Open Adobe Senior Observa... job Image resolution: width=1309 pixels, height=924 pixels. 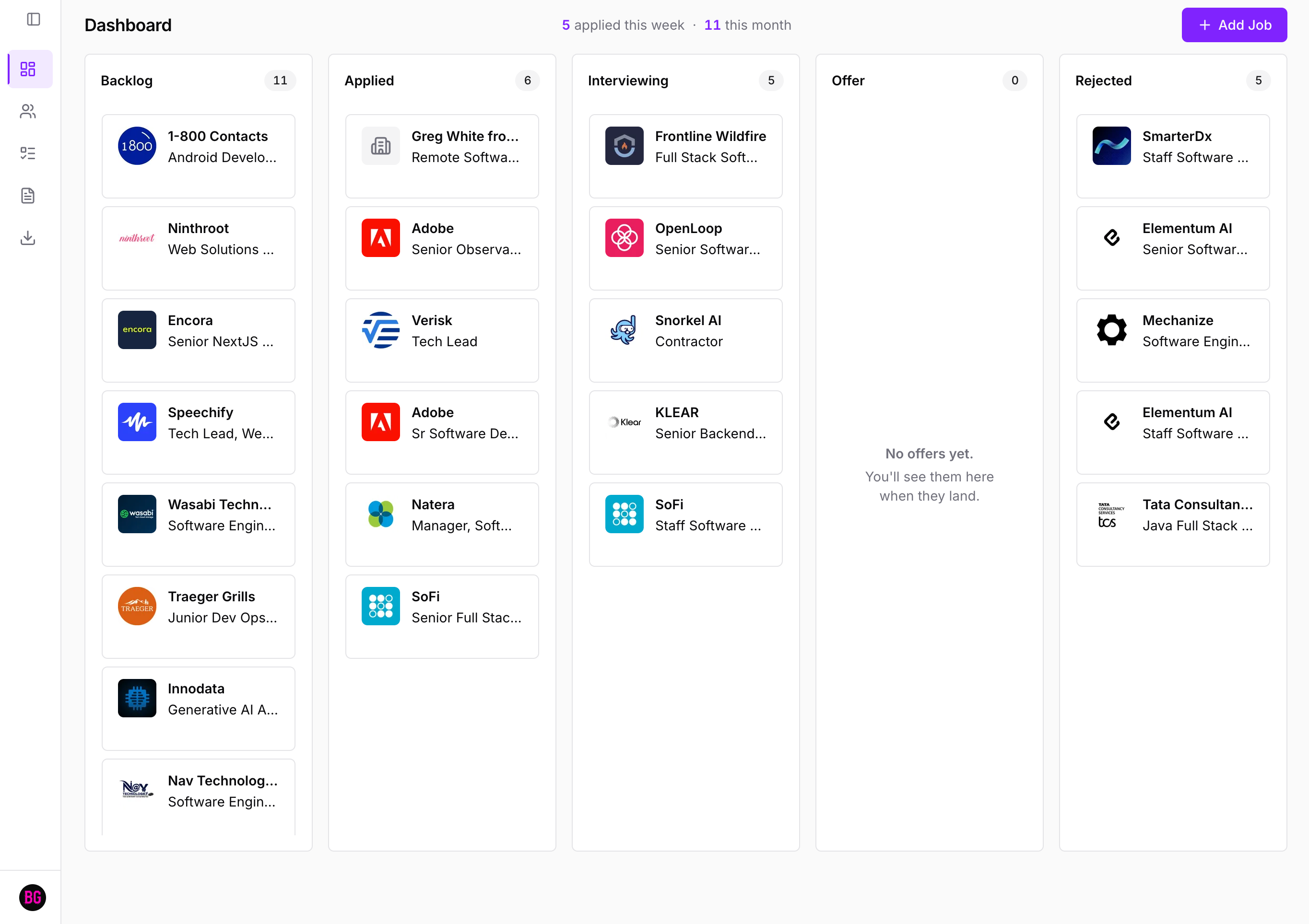[442, 248]
